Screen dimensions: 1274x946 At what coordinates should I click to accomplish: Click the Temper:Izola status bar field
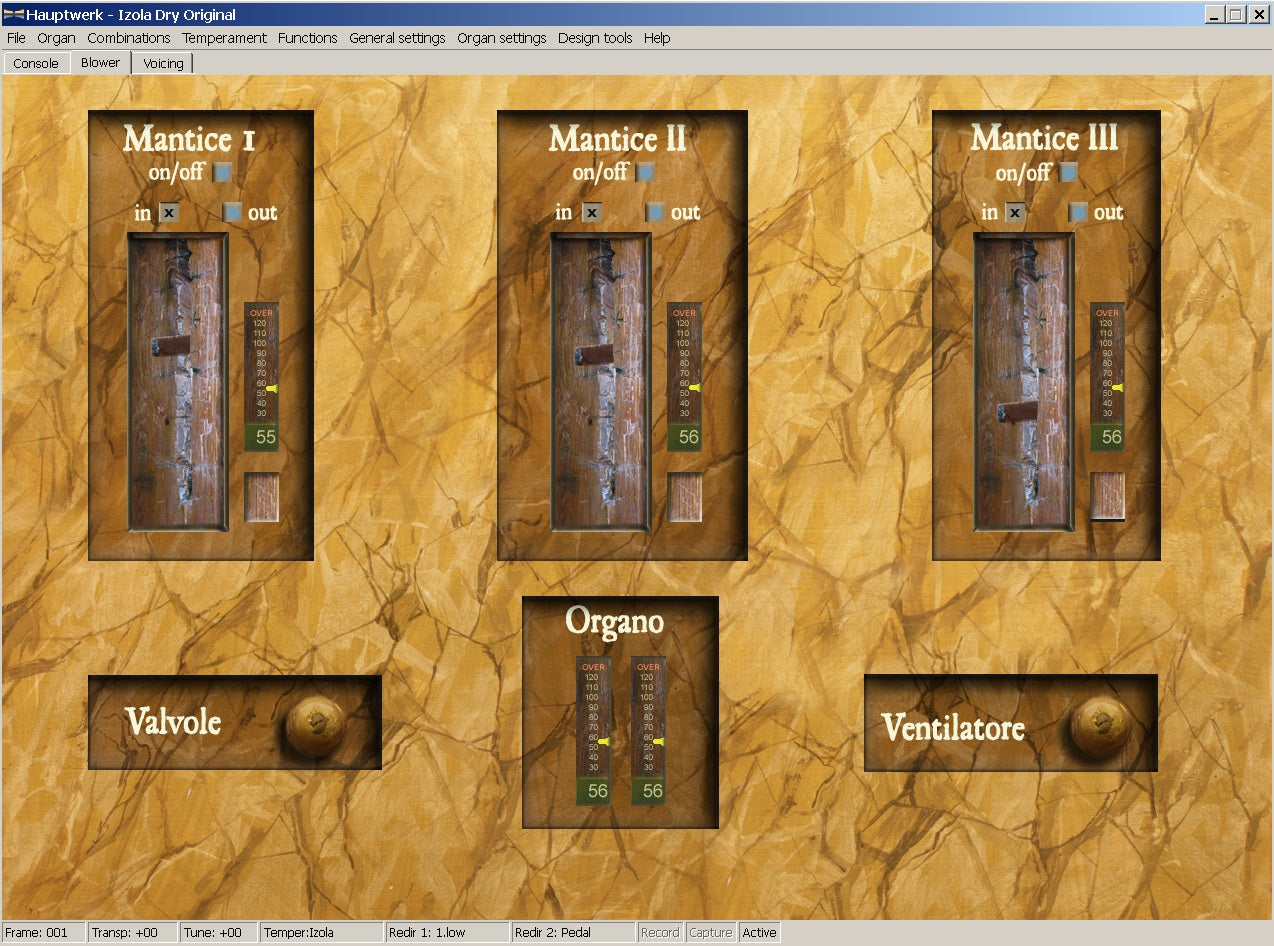[322, 932]
